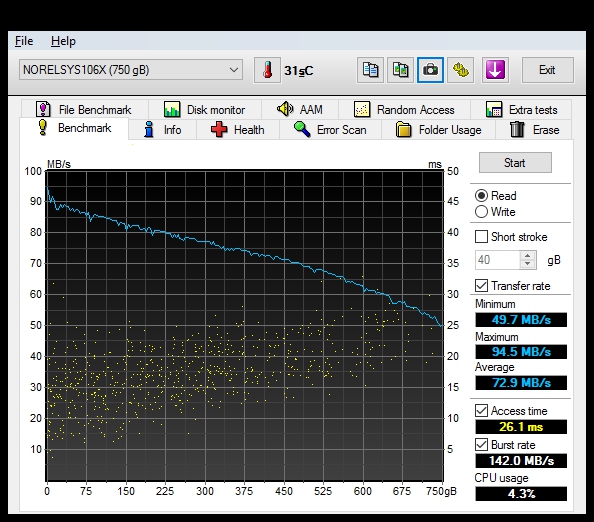This screenshot has width=594, height=522.
Task: Click the copy screenshot to clipboard icon
Action: coord(400,70)
